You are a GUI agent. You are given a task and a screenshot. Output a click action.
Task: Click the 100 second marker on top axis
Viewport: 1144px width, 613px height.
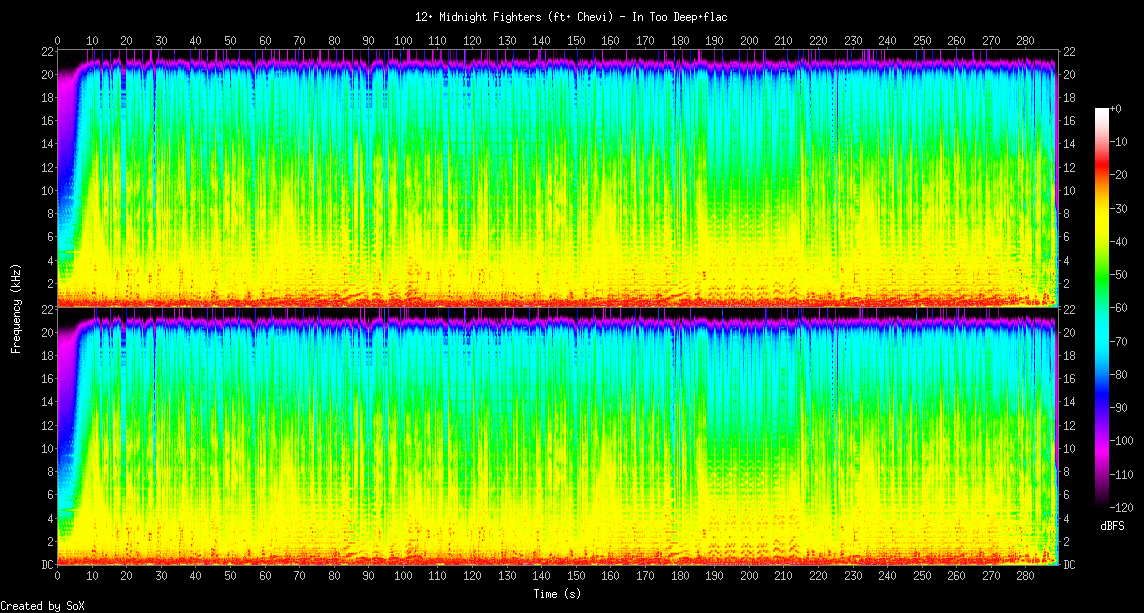point(403,40)
